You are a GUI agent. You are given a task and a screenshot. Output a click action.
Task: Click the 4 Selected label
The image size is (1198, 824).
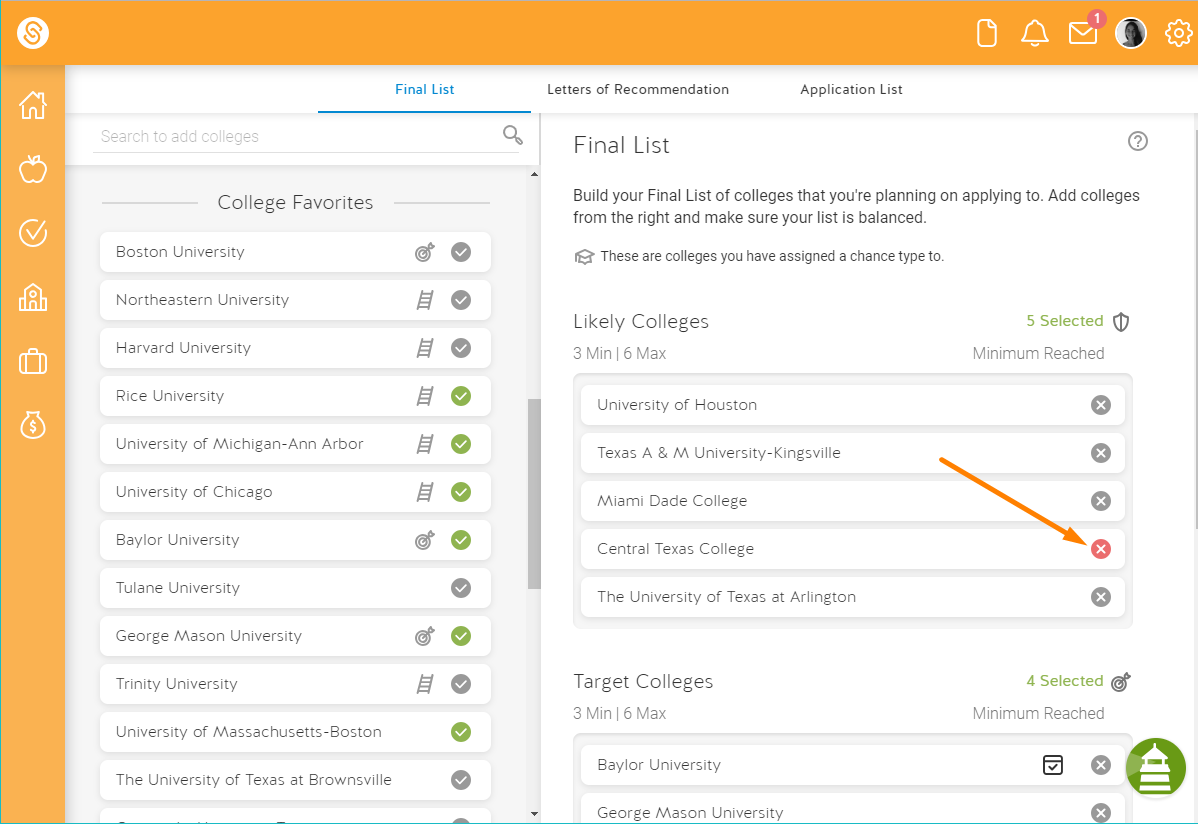coord(1064,681)
